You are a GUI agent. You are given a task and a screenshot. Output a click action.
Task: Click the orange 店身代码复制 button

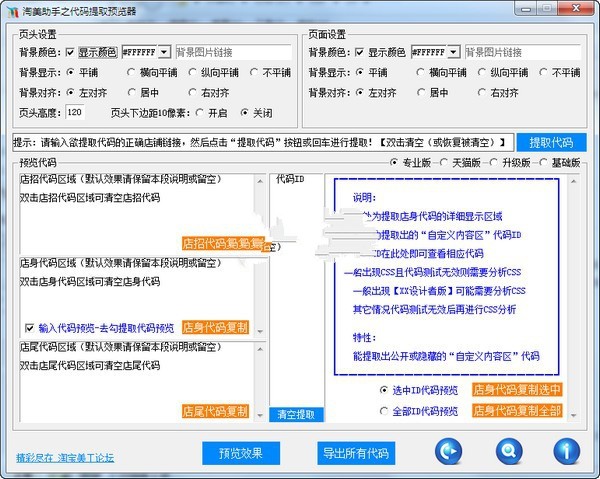pos(215,327)
